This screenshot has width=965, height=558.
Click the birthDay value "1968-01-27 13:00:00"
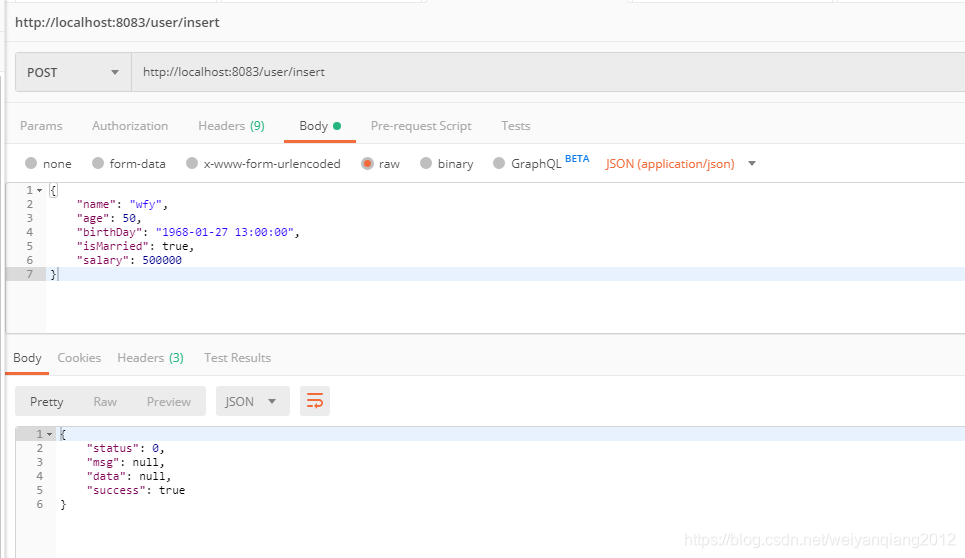click(225, 233)
